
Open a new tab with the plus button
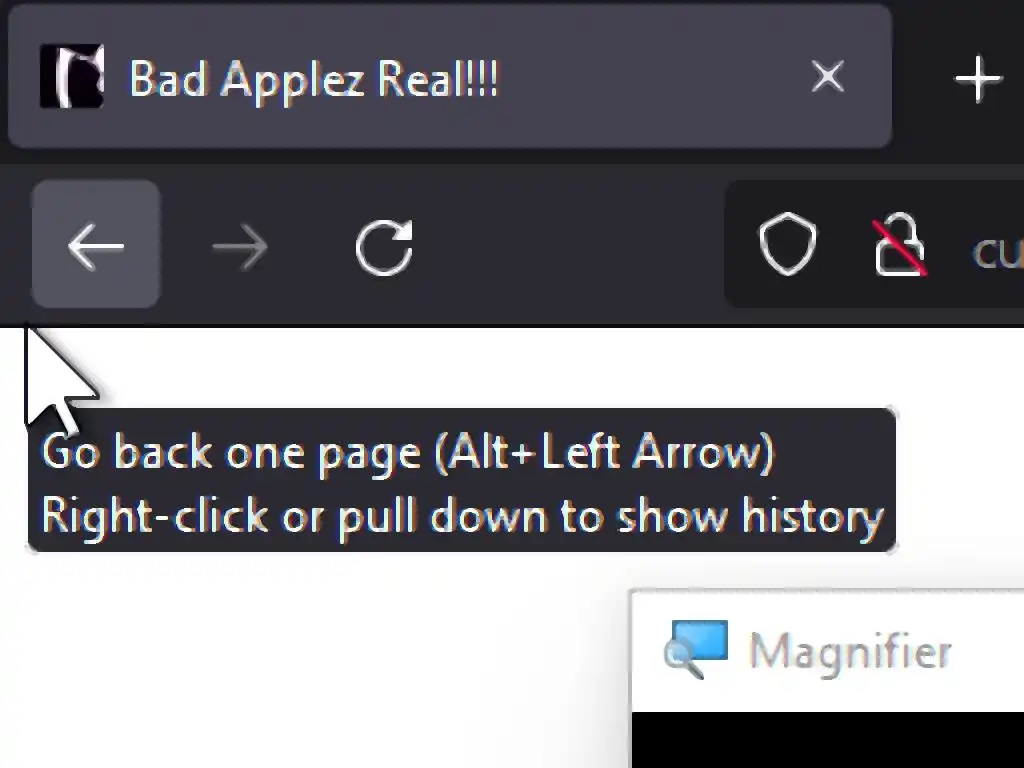click(978, 78)
